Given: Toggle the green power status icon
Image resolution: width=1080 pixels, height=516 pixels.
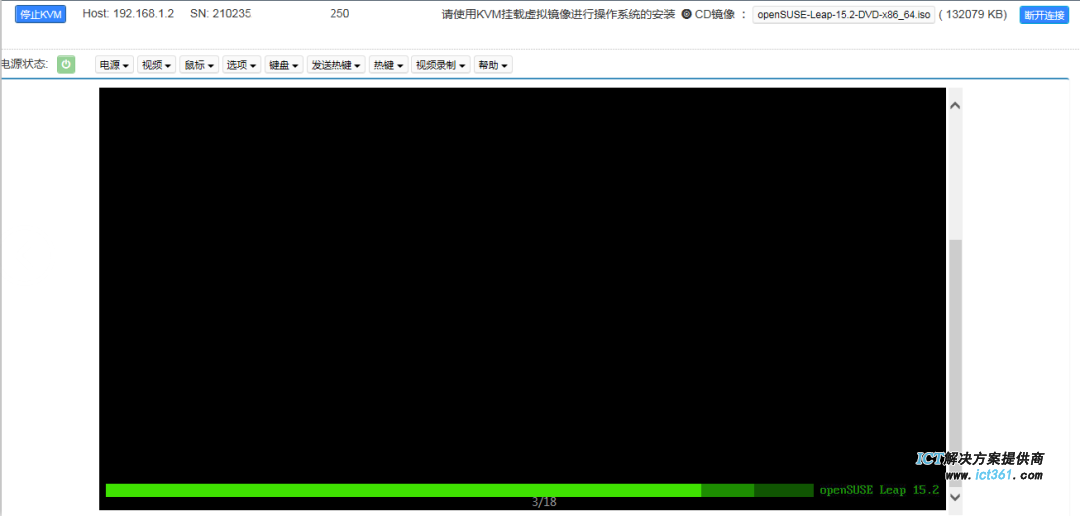Looking at the screenshot, I should point(66,65).
